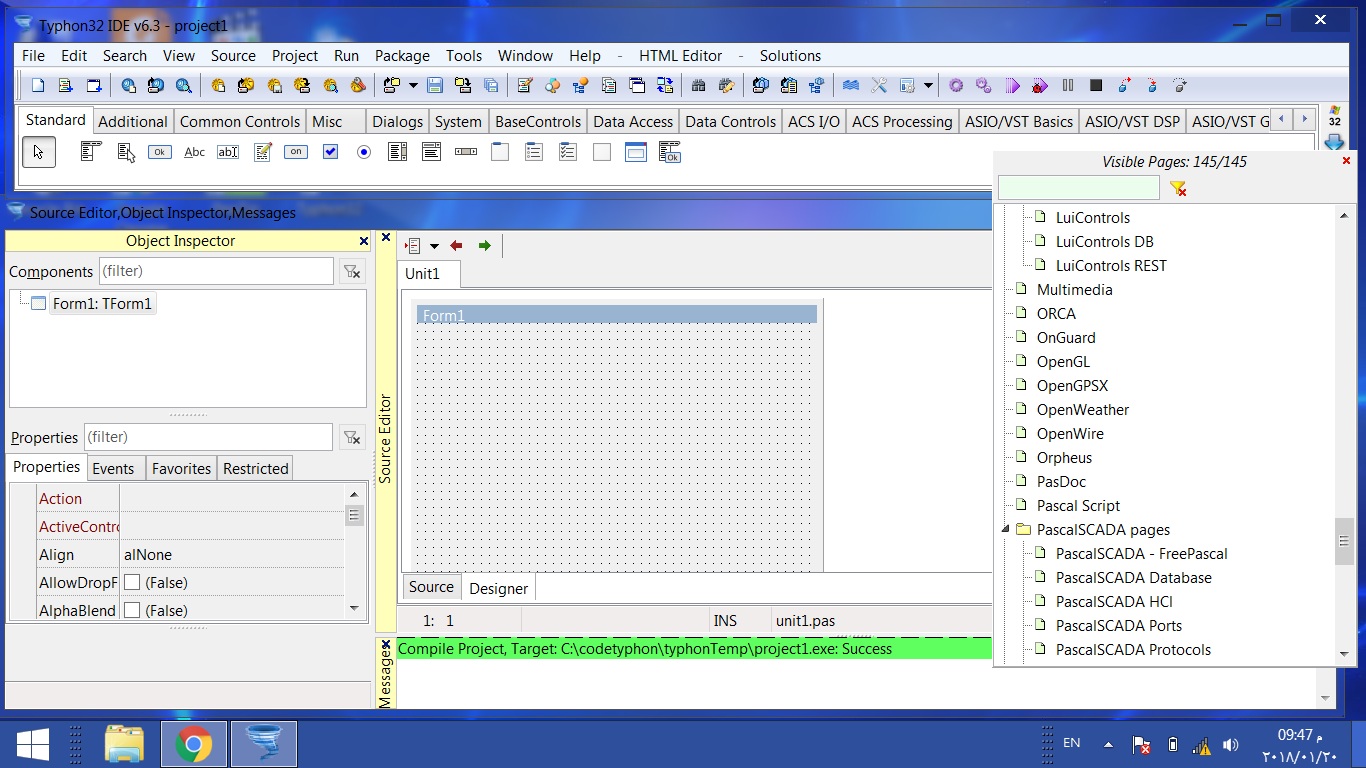Open Google Chrome from the taskbar

[x=193, y=744]
